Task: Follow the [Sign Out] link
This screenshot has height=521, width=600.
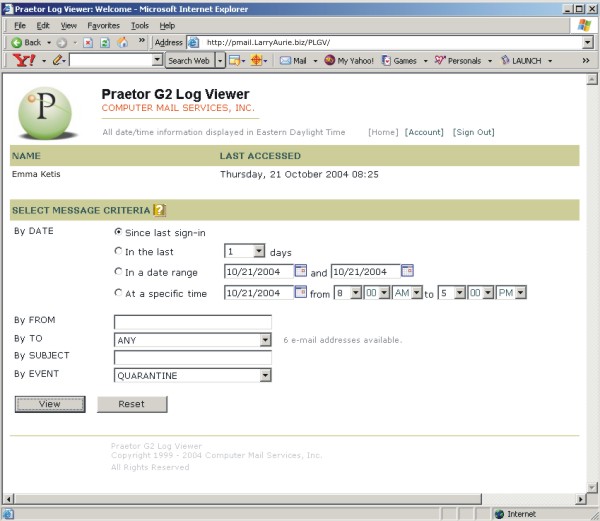Action: (x=473, y=132)
